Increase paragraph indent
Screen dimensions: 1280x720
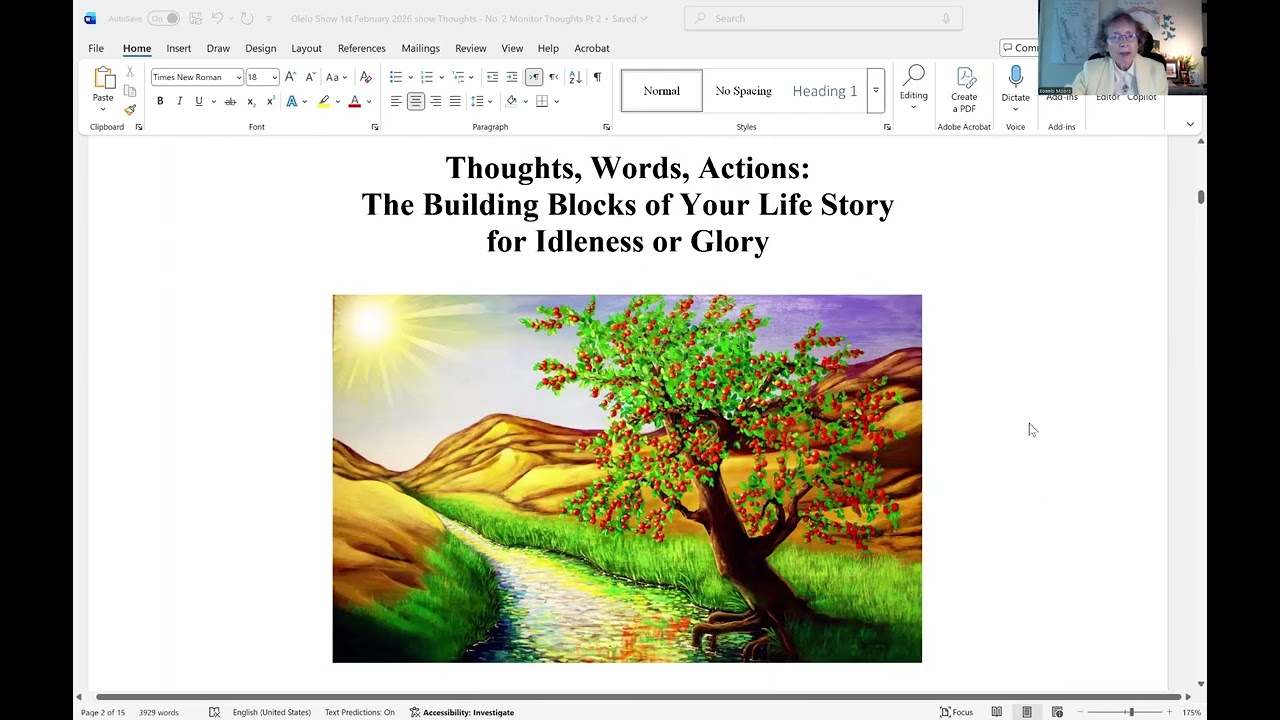click(512, 77)
